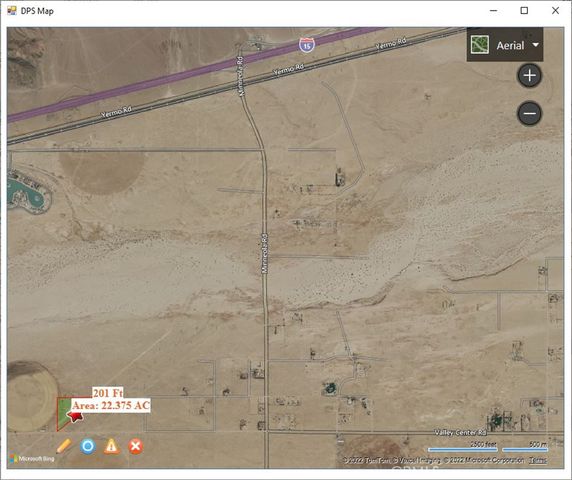
Task: Click the Microsoft Bing logo
Action: pyautogui.click(x=32, y=458)
